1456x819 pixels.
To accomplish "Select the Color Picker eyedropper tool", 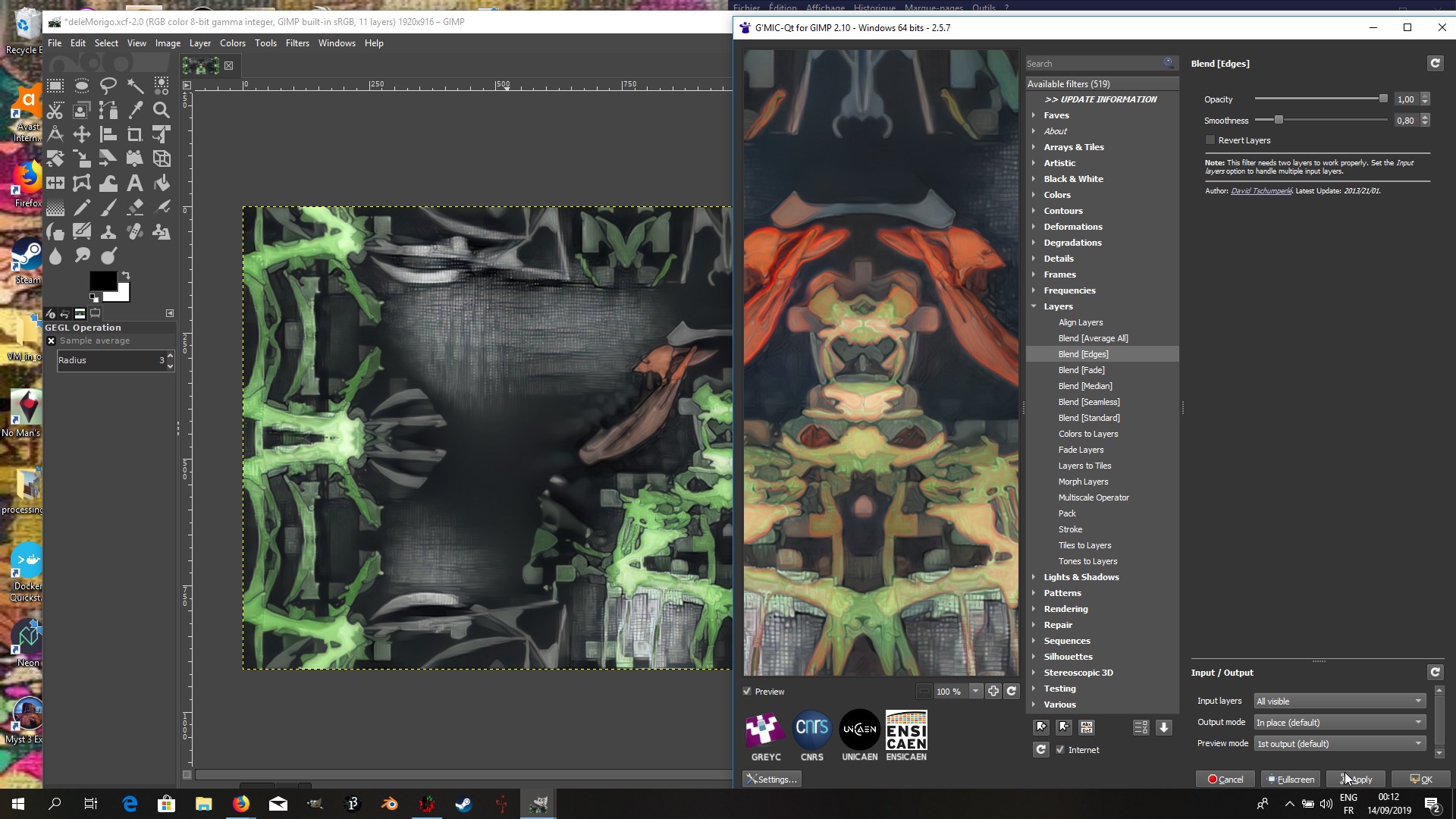I will tap(135, 110).
